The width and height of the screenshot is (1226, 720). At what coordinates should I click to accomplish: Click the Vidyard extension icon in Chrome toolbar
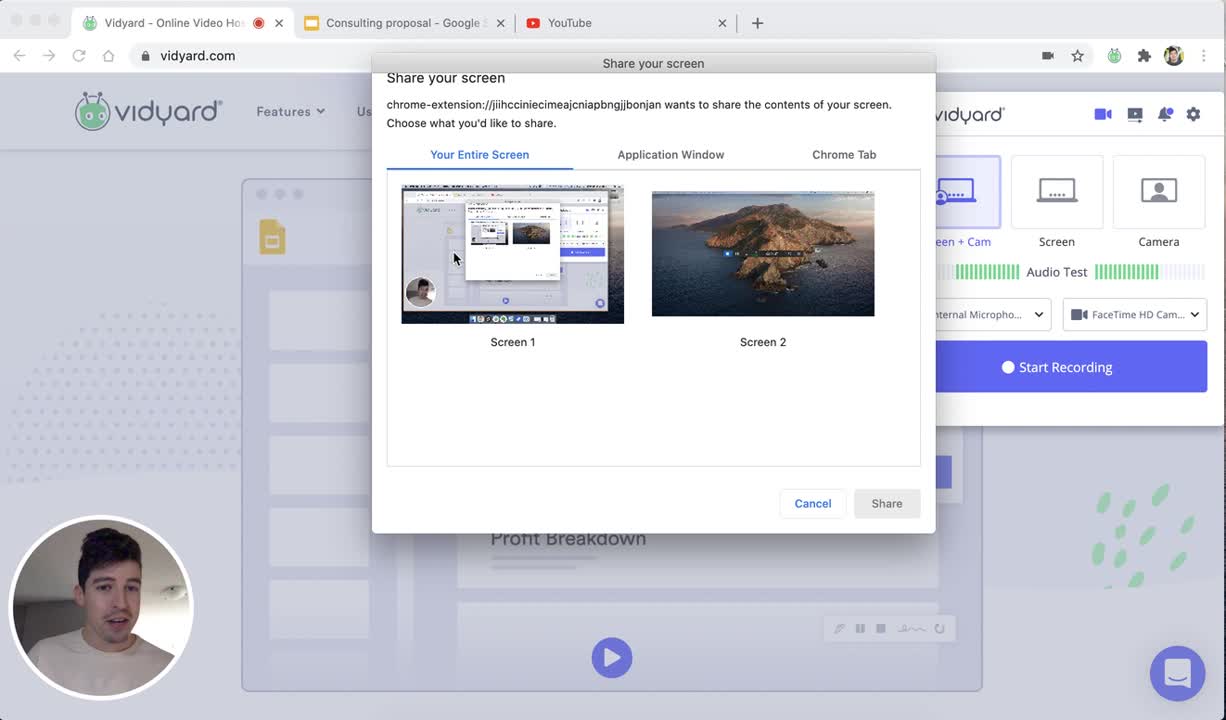[1114, 56]
